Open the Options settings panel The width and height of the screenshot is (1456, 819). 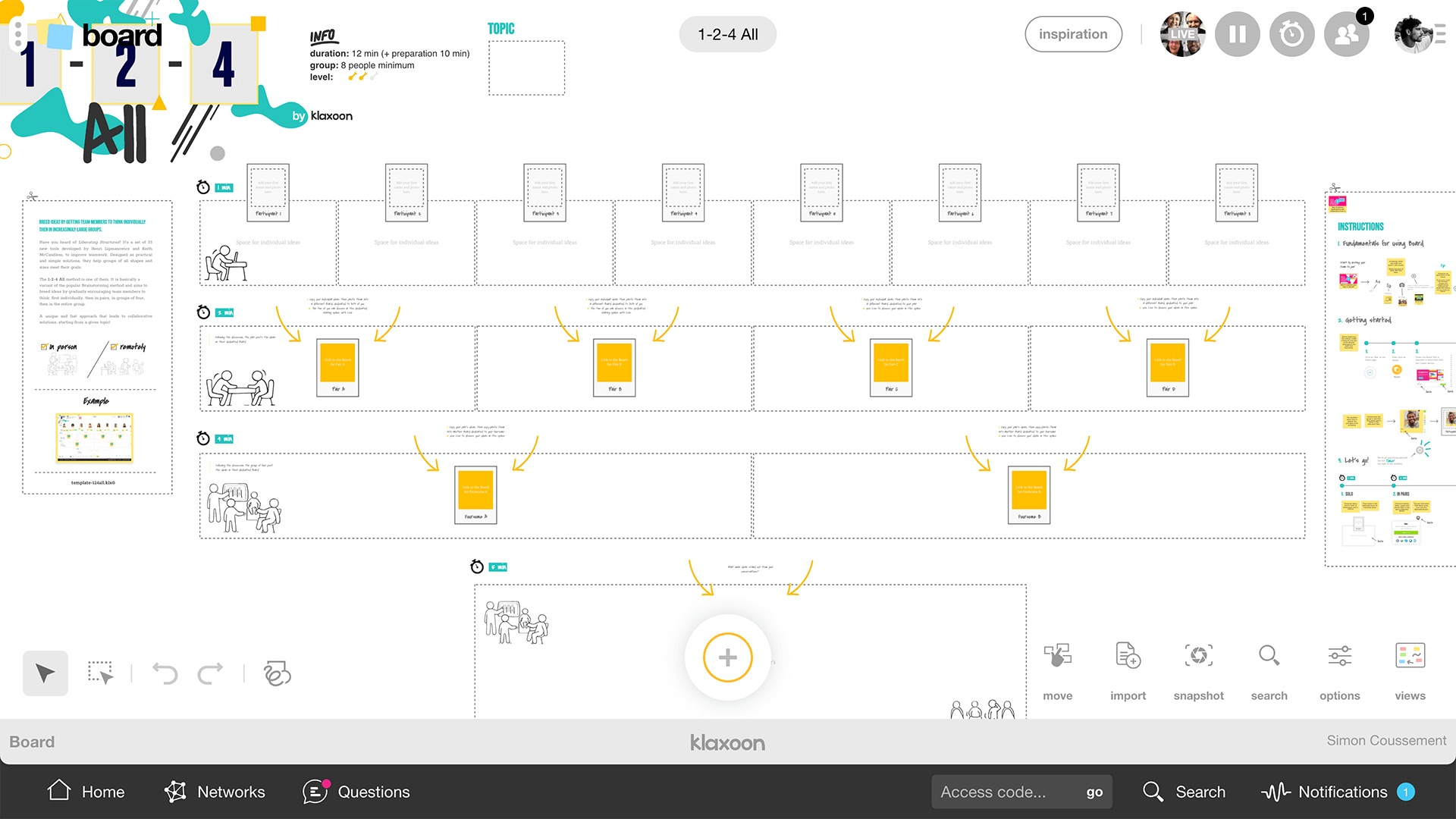(1339, 656)
